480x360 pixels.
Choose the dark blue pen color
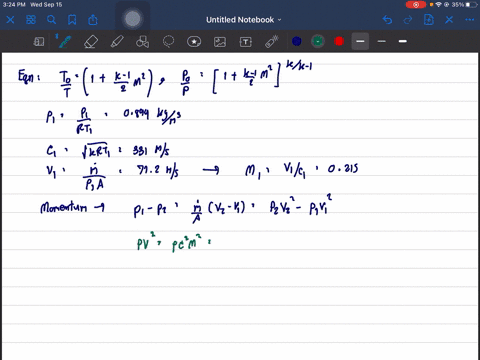click(297, 41)
